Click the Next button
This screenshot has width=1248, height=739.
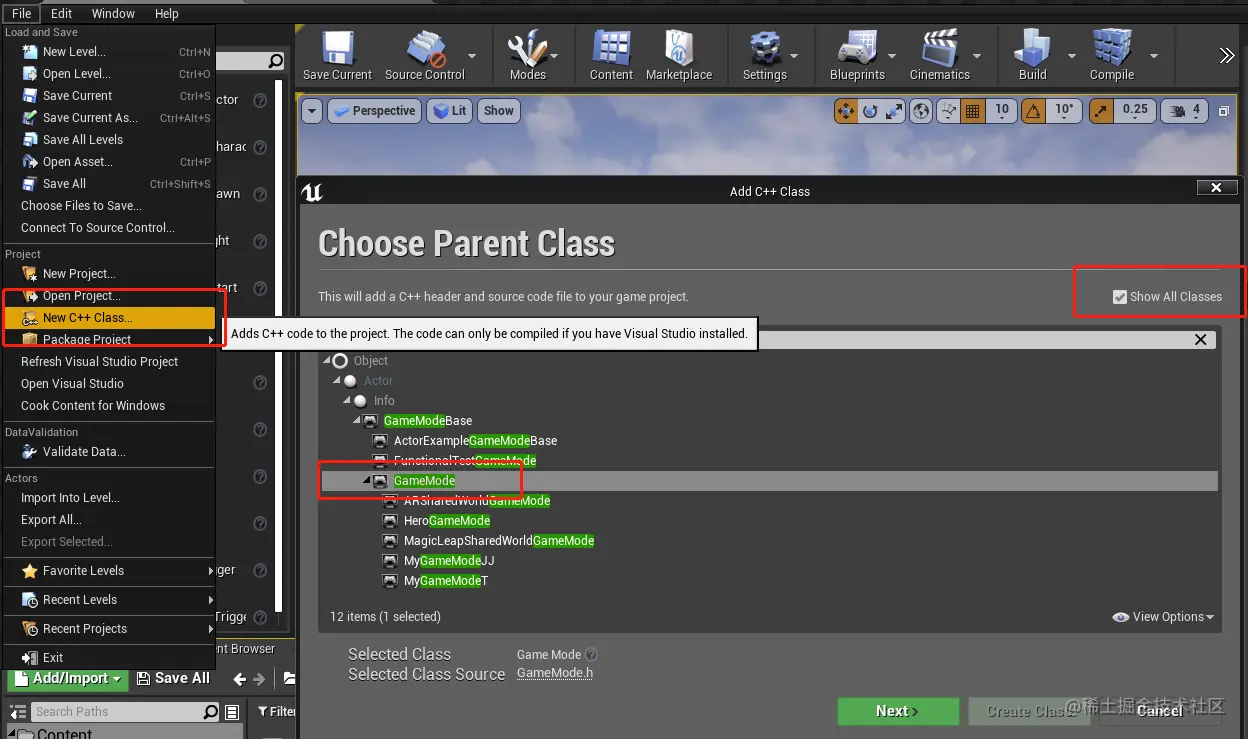tap(898, 711)
